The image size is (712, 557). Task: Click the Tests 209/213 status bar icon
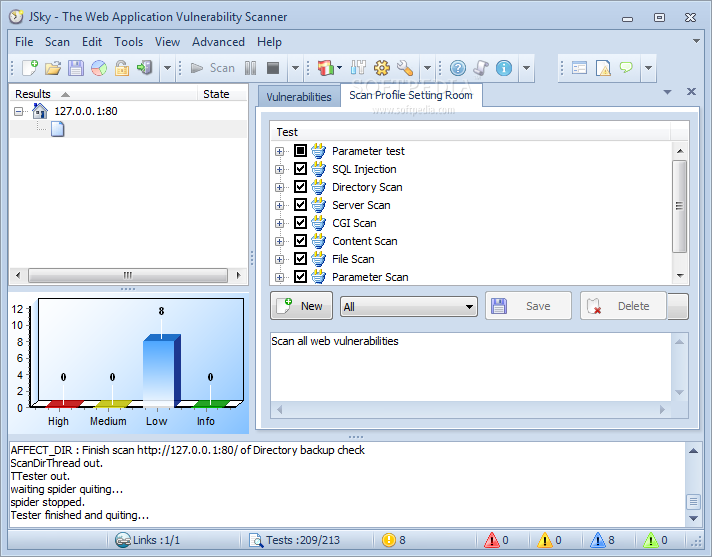pyautogui.click(x=256, y=540)
